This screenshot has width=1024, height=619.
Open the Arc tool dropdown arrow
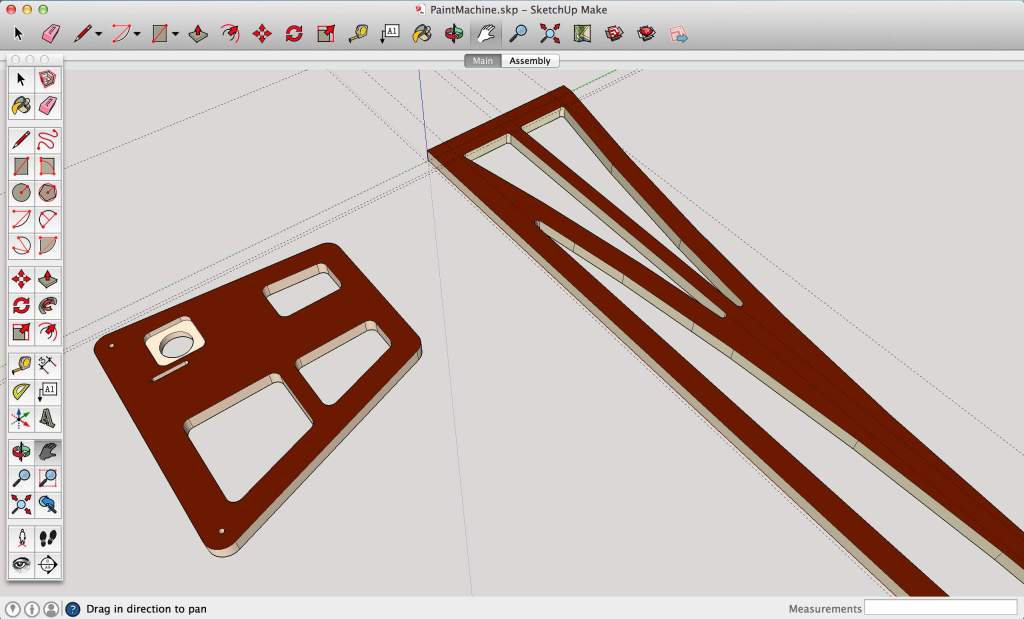136,35
